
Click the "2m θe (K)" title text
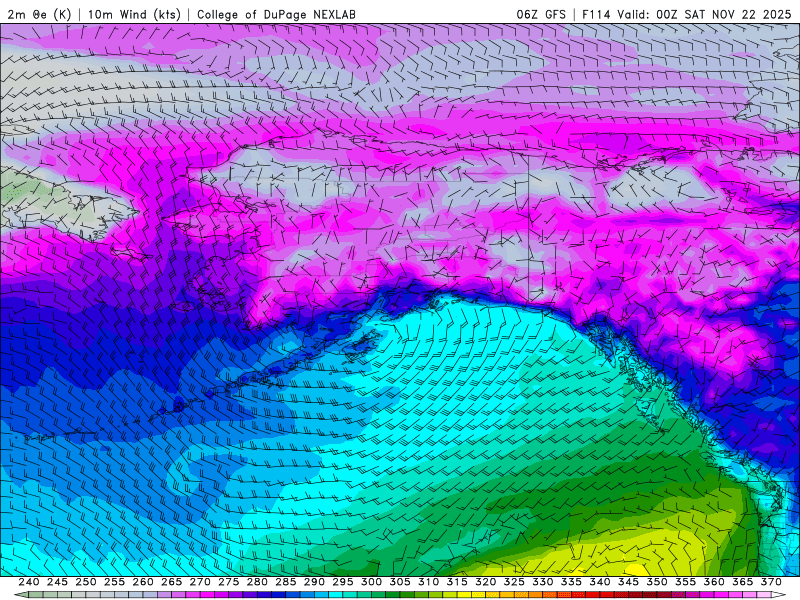tap(39, 14)
